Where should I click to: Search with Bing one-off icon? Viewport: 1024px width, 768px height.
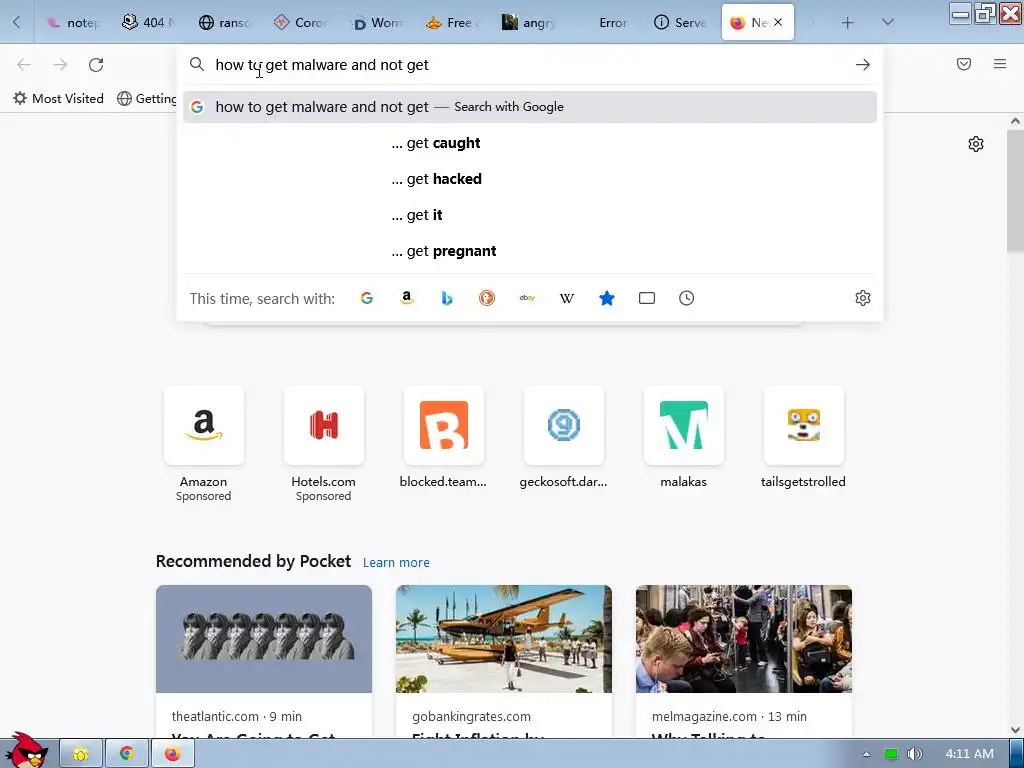[x=447, y=298]
